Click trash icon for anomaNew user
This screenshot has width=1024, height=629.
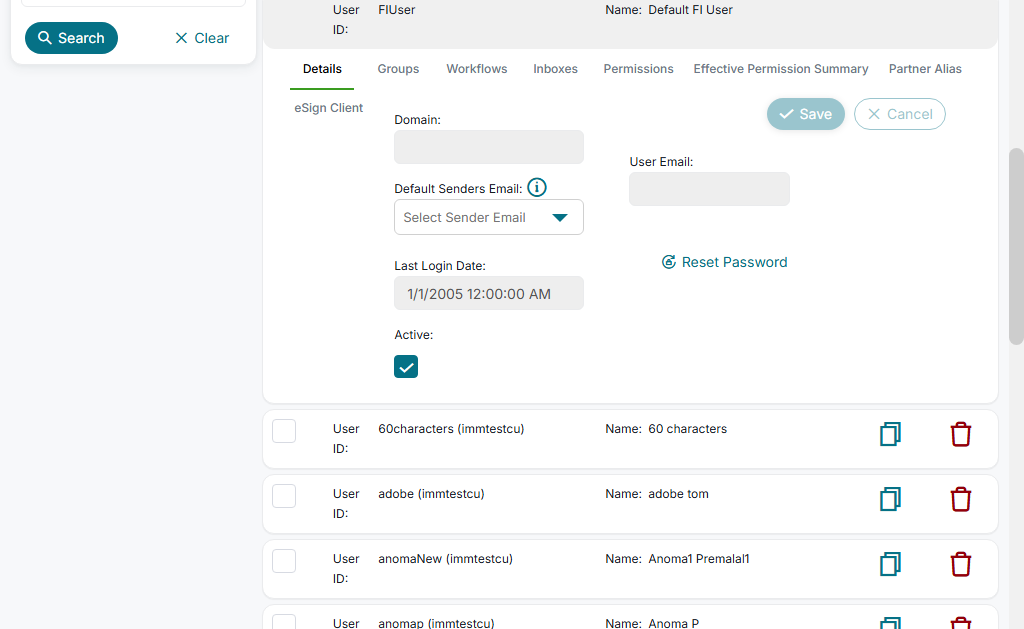[x=960, y=564]
